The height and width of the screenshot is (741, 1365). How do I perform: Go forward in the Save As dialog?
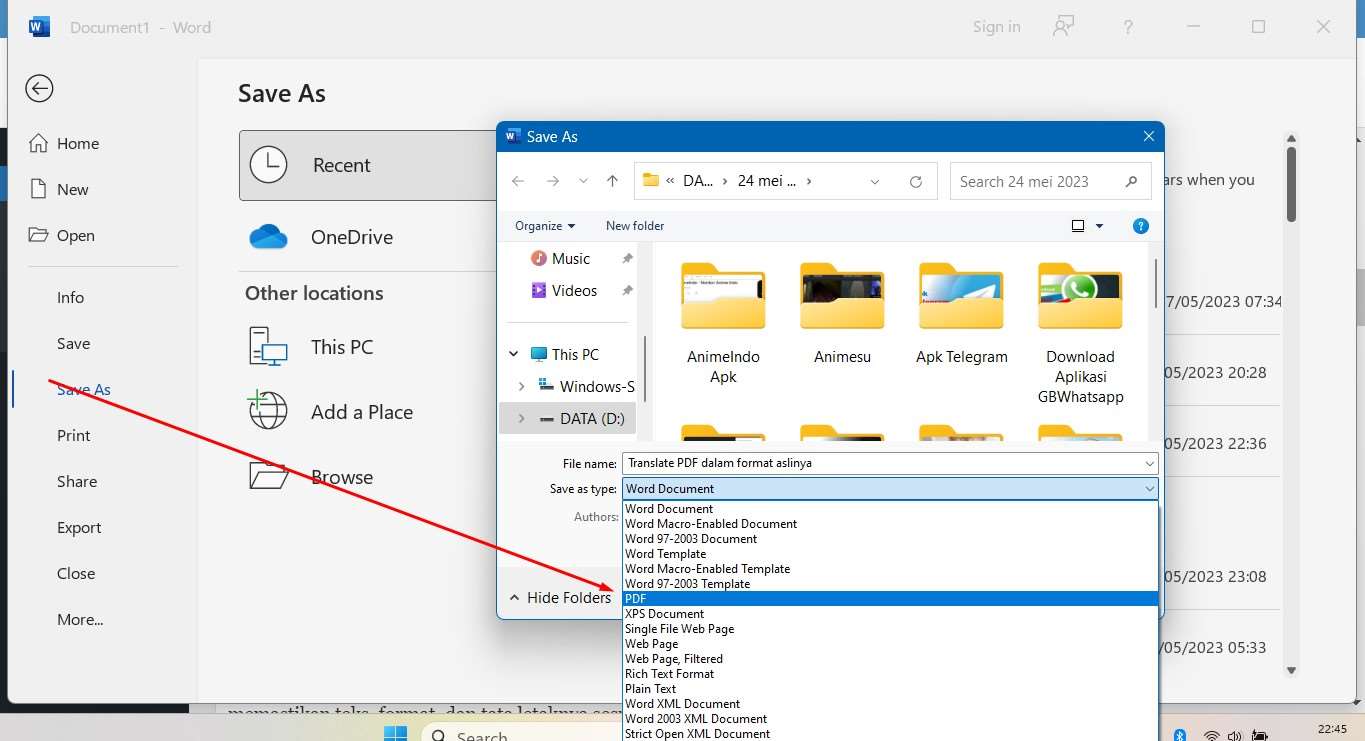[x=552, y=181]
